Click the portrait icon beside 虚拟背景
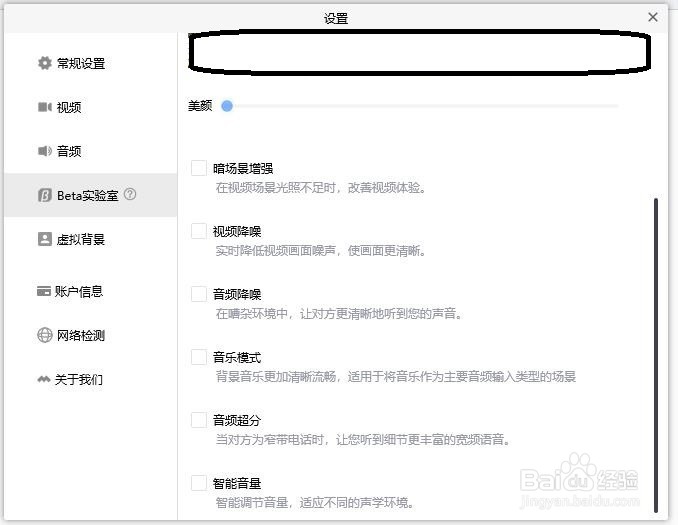The width and height of the screenshot is (678, 525). coord(45,239)
